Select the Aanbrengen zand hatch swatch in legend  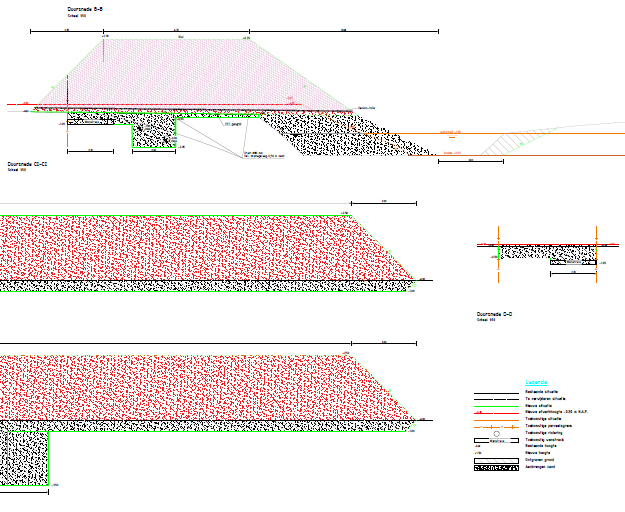click(x=495, y=468)
